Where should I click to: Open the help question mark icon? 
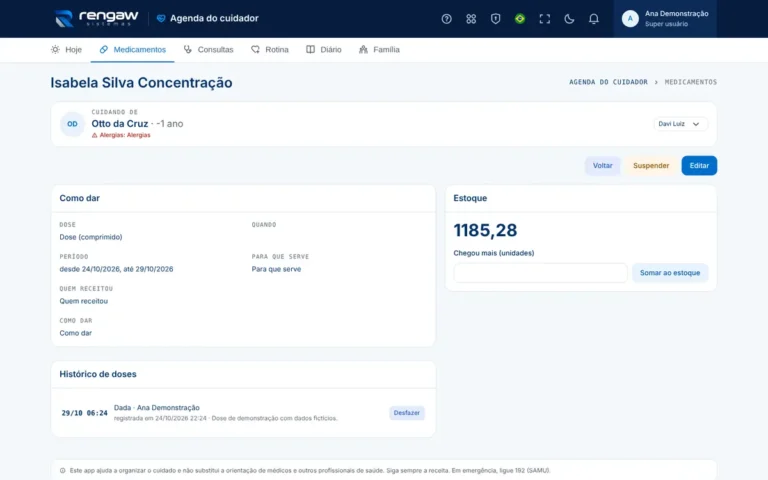(446, 19)
